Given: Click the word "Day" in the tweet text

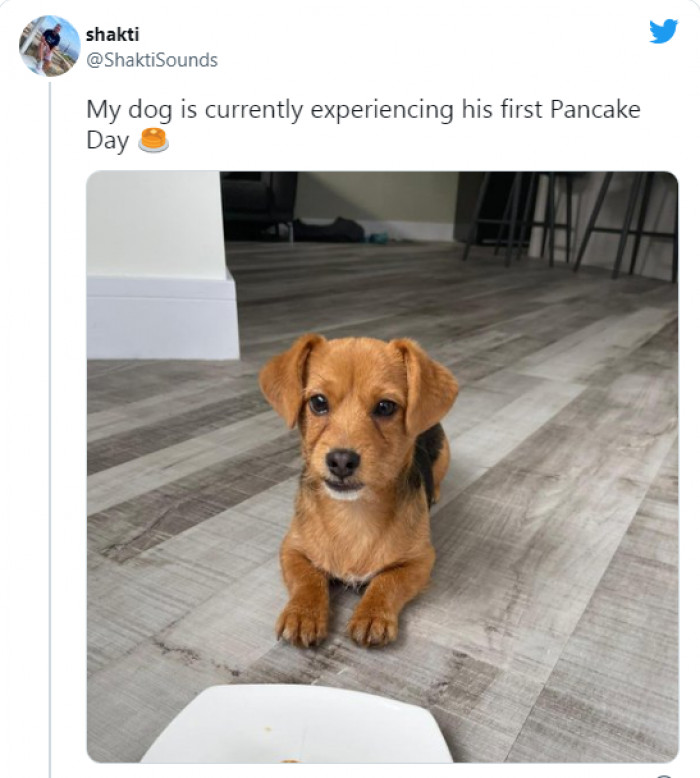Looking at the screenshot, I should point(107,141).
